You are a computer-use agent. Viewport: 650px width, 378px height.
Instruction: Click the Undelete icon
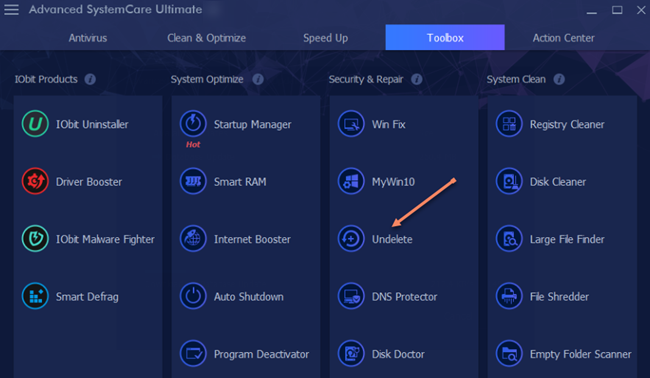[x=351, y=239]
